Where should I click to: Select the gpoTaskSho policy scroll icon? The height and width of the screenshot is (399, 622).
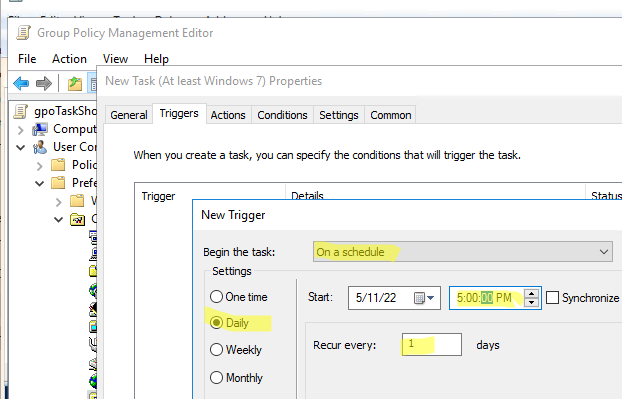coord(21,111)
